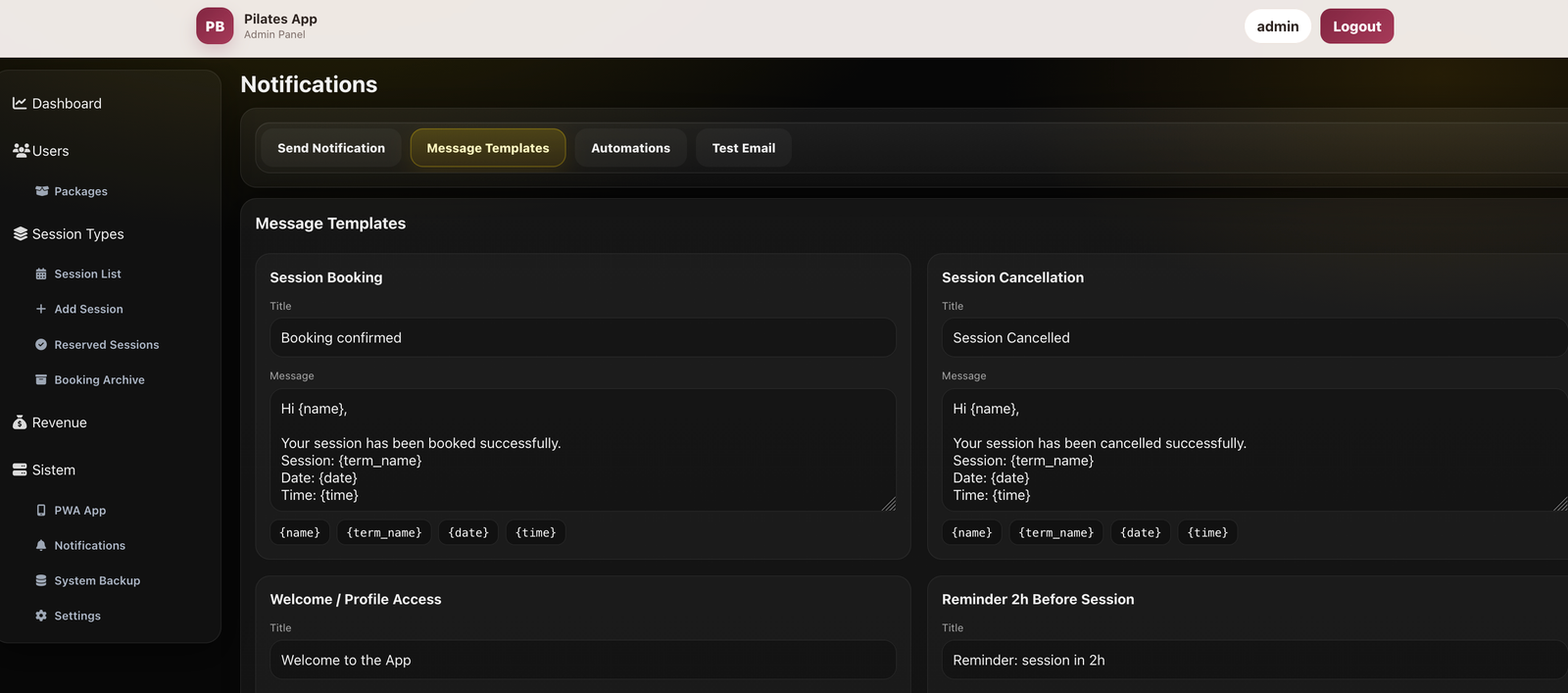
Task: Click the Reminder 2h Before Session heading
Action: point(1038,599)
